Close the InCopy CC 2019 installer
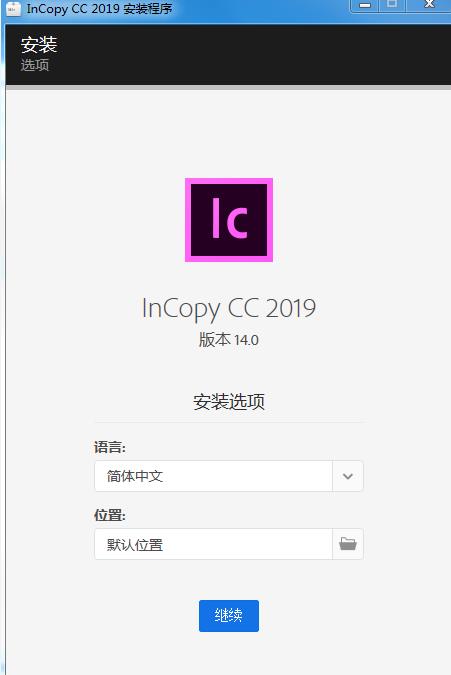Screen dimensions: 451x675 [x=429, y=5]
